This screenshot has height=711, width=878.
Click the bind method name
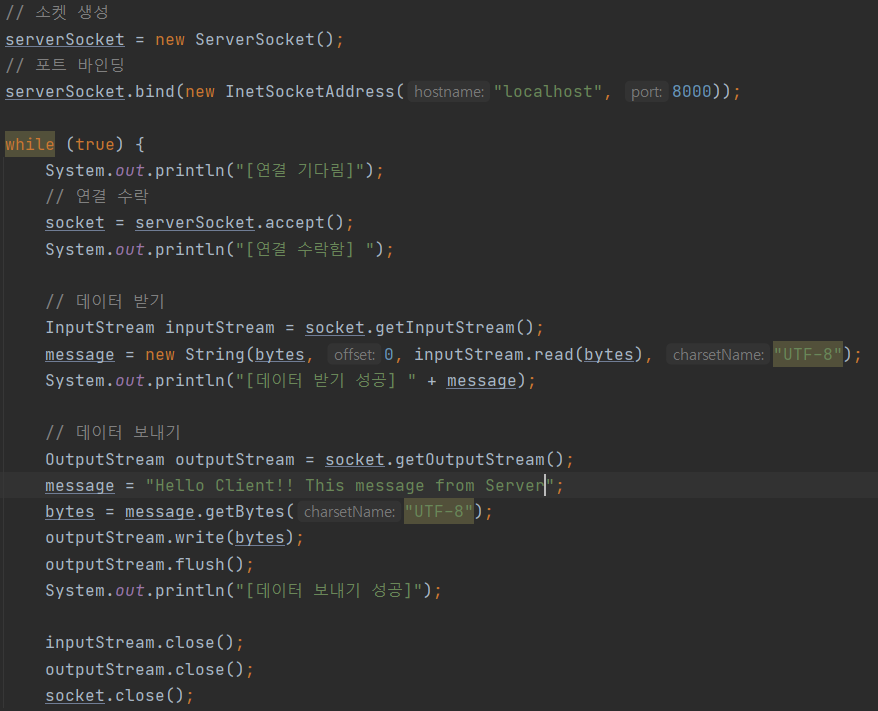tap(155, 92)
